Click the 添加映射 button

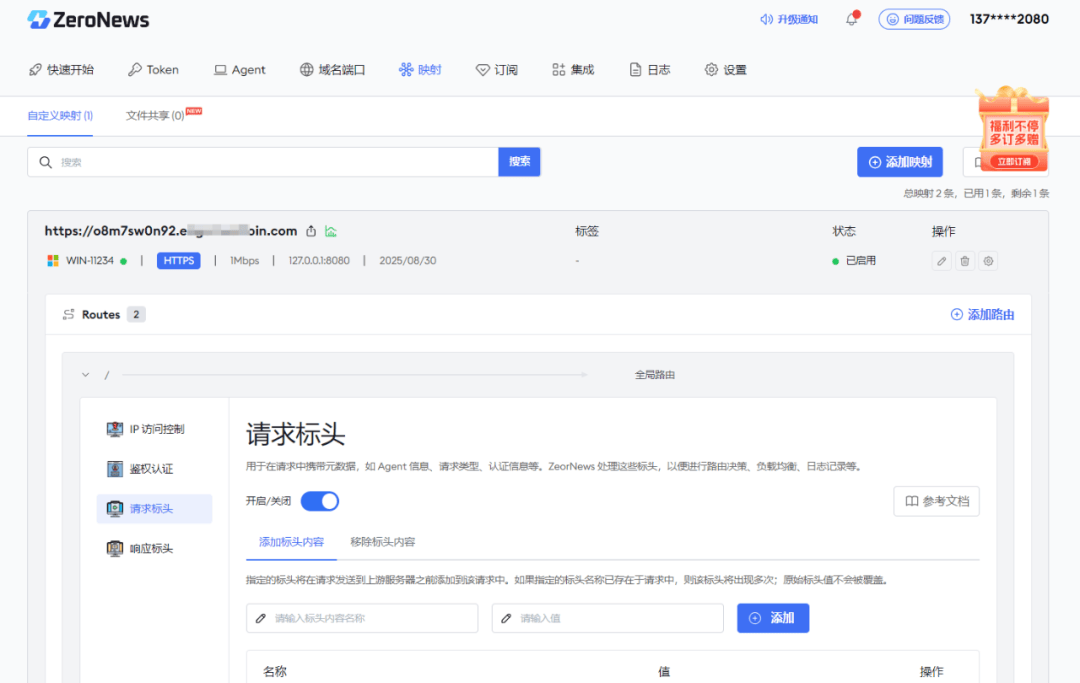(899, 162)
